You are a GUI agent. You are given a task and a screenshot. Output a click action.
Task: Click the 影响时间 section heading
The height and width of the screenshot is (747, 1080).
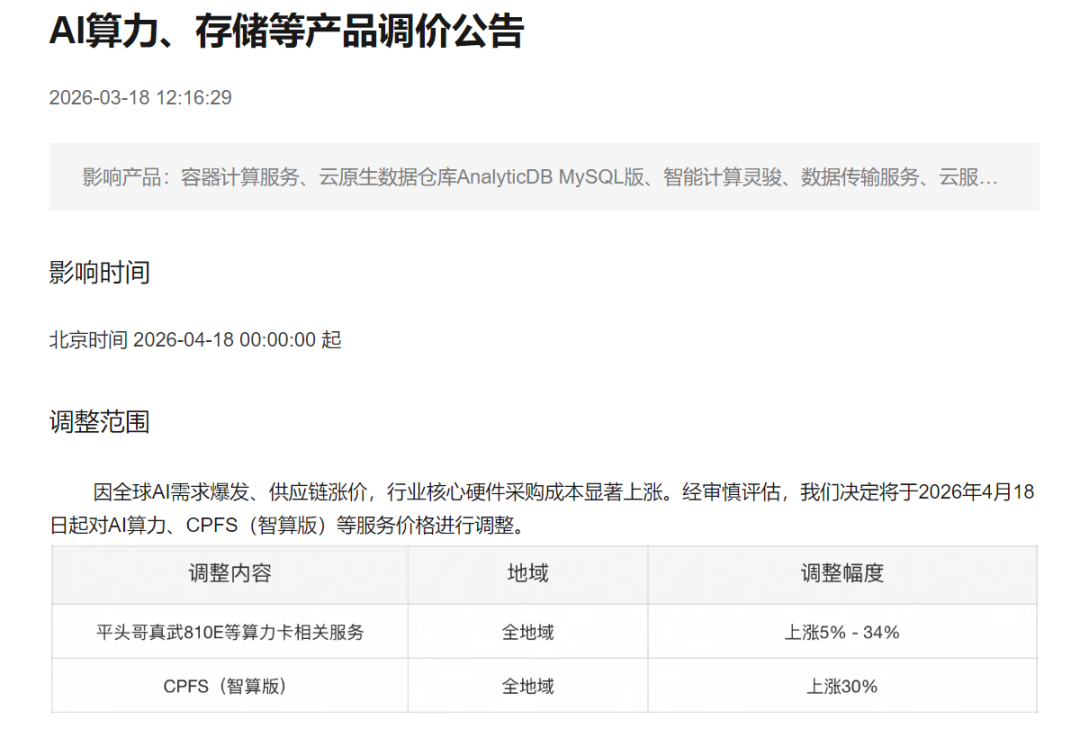point(99,272)
